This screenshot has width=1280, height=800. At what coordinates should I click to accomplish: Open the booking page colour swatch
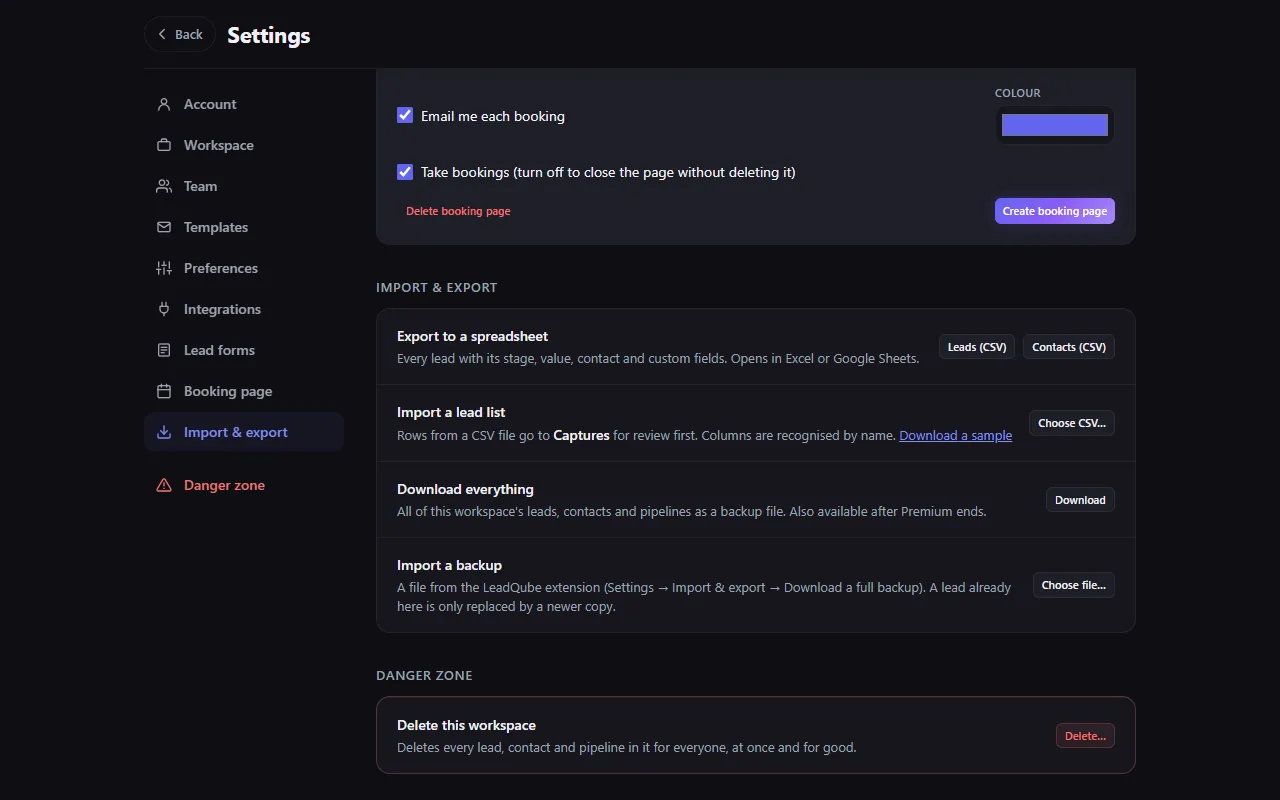1055,125
